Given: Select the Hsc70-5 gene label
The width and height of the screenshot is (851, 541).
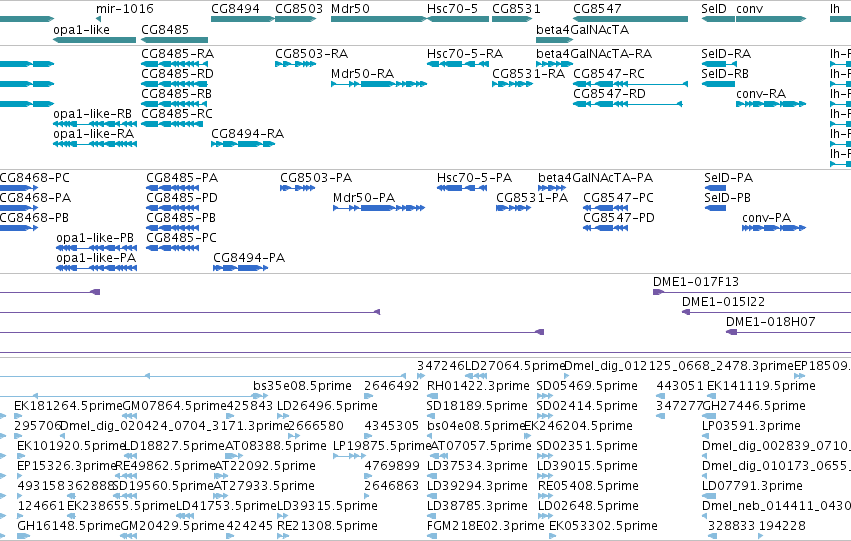Looking at the screenshot, I should point(453,9).
